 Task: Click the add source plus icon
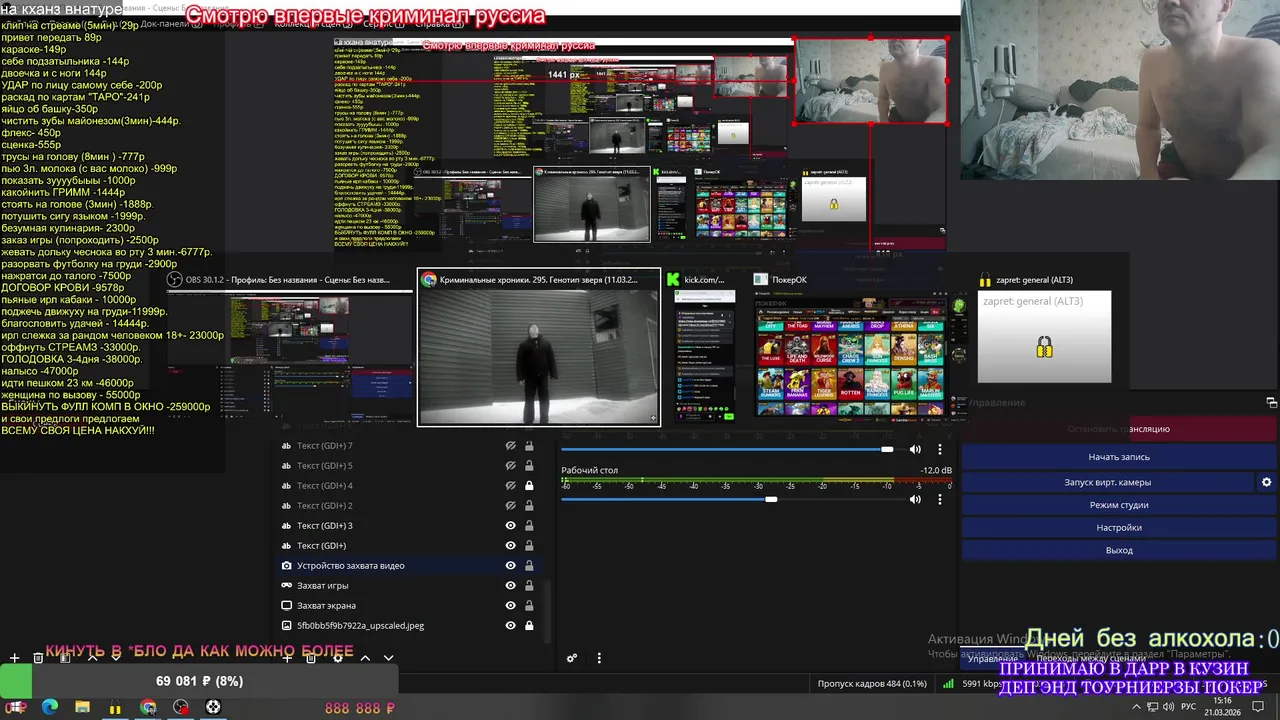(x=287, y=658)
